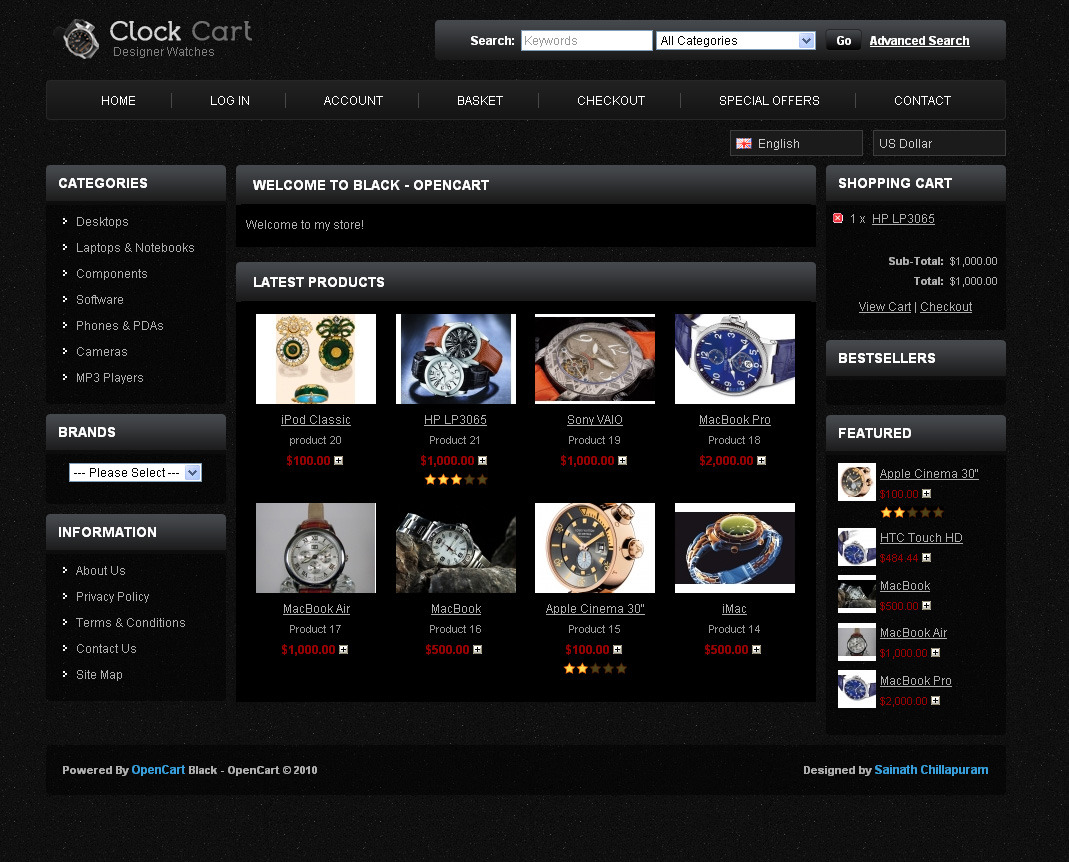Click Sainath Chillapuram designer link
Image resolution: width=1069 pixels, height=862 pixels.
coord(931,769)
